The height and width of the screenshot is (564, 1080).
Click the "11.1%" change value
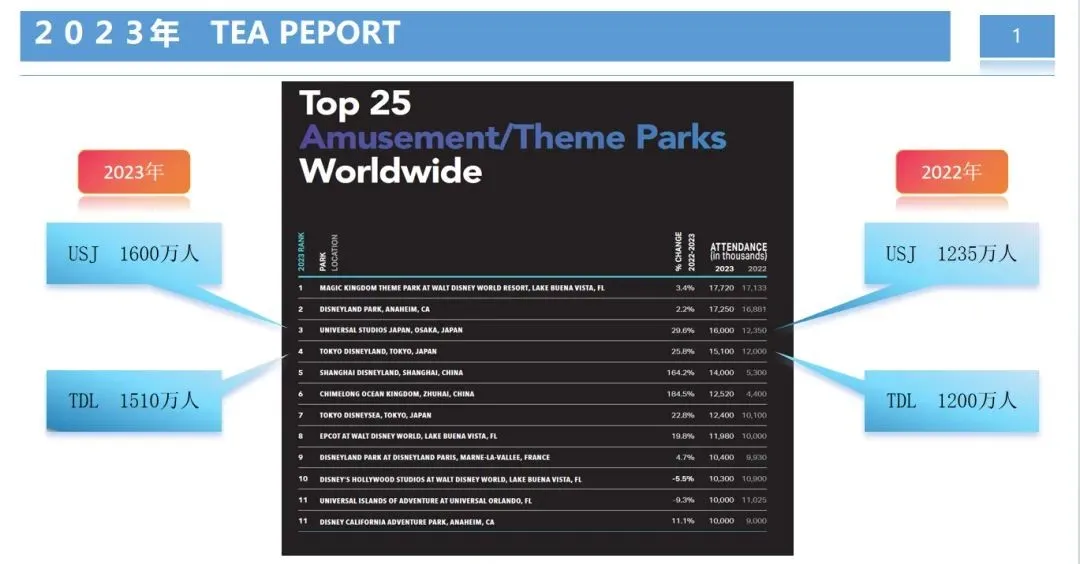tap(683, 521)
